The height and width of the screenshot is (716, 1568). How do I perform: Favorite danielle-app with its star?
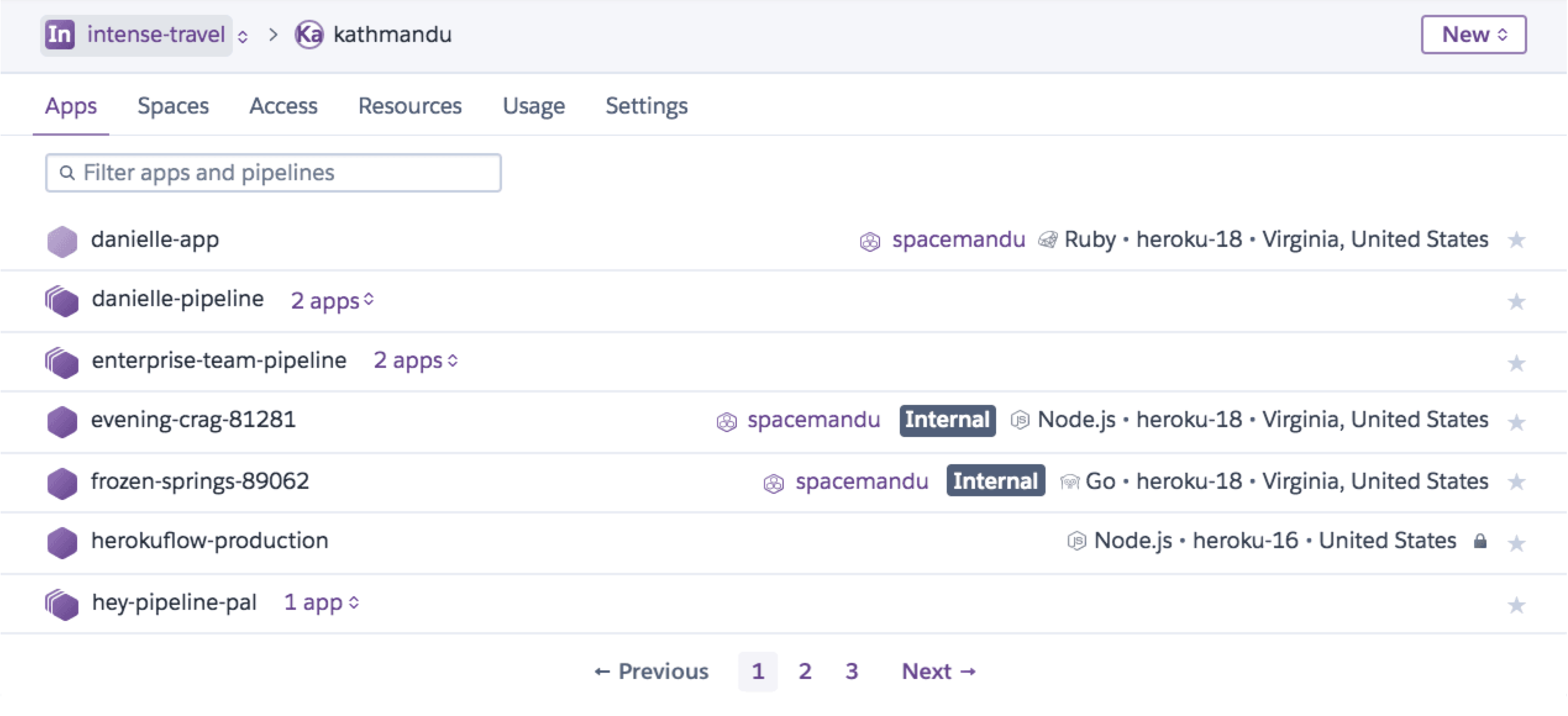pos(1516,239)
